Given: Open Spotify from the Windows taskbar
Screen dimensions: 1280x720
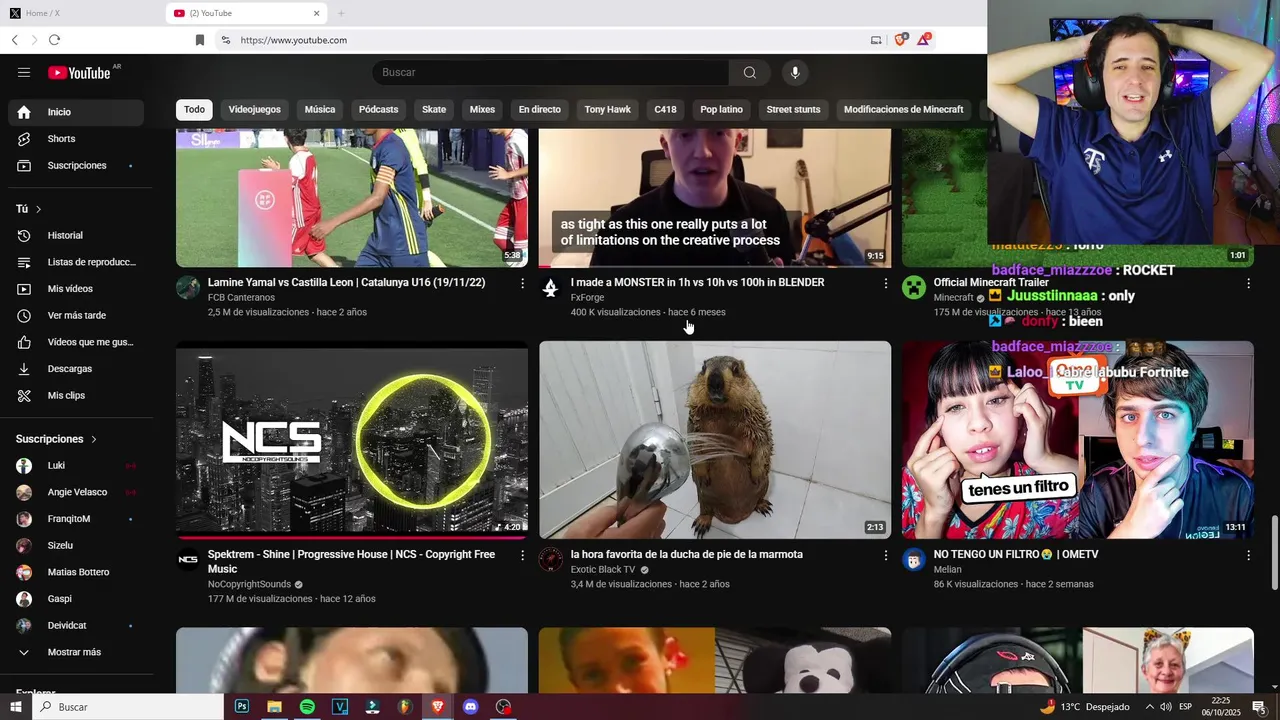Looking at the screenshot, I should pyautogui.click(x=307, y=707).
